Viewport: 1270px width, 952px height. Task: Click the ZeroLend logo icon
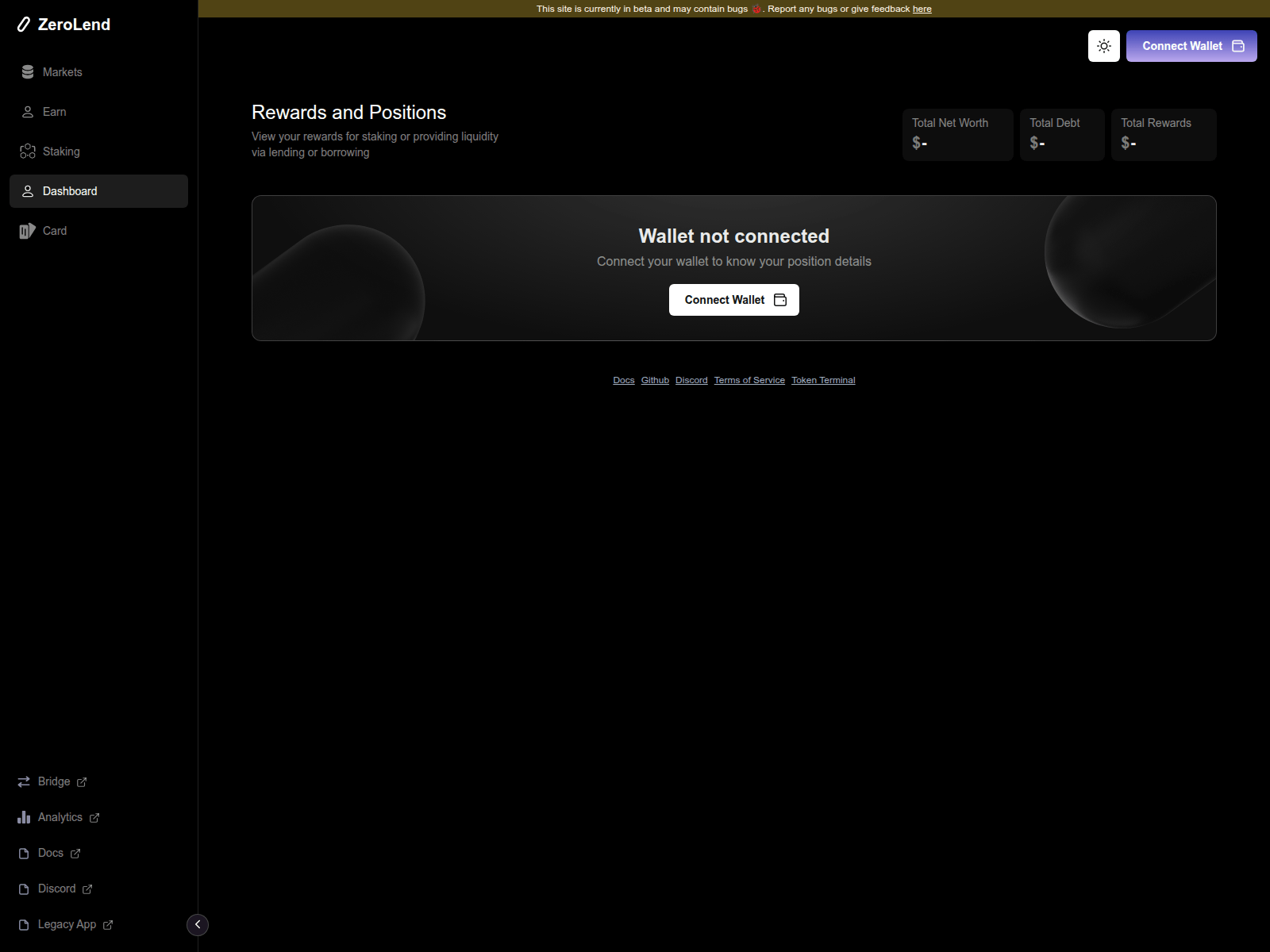(x=25, y=25)
